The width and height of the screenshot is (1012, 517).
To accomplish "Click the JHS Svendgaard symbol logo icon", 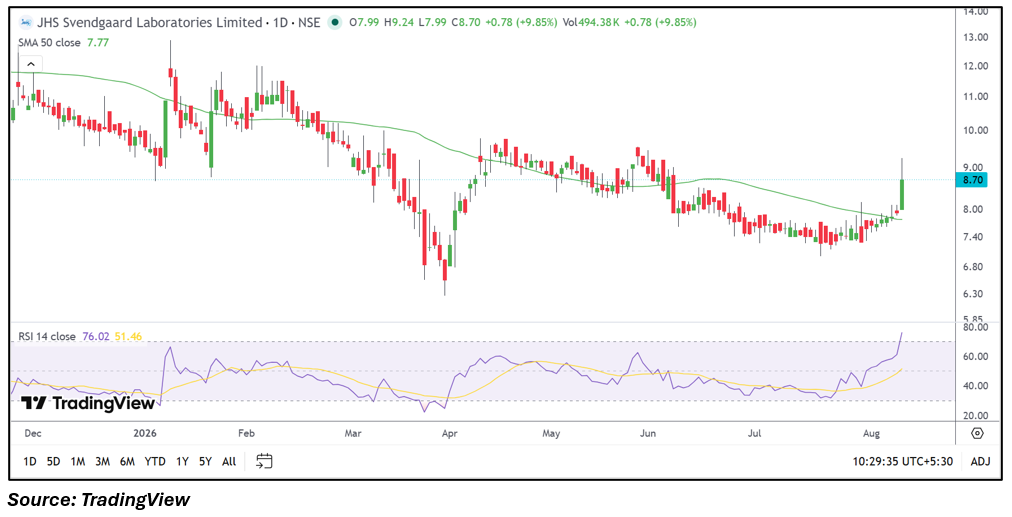I will pos(25,23).
